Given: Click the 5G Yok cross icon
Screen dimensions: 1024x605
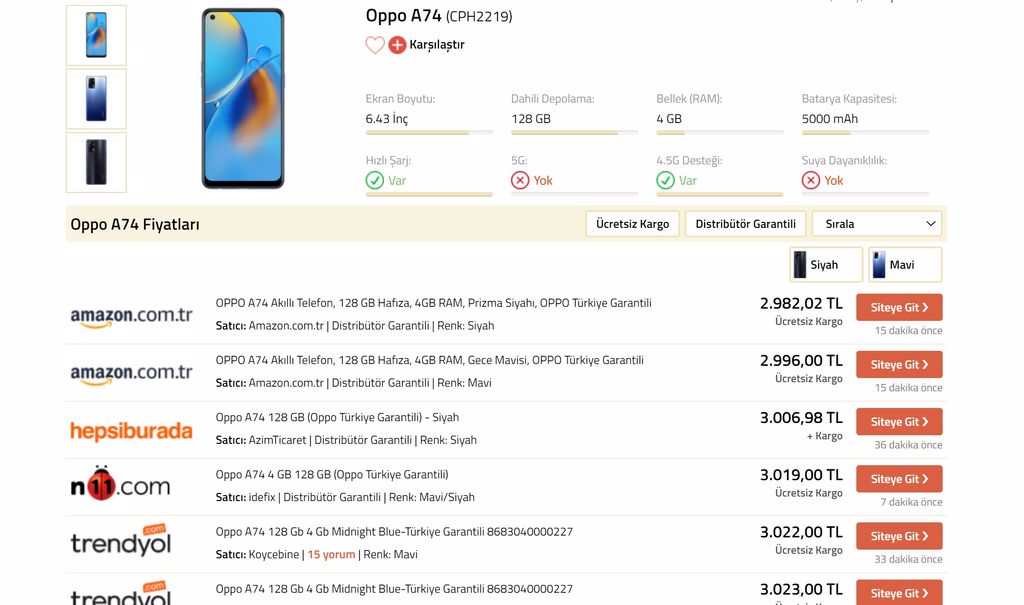Looking at the screenshot, I should coord(520,180).
